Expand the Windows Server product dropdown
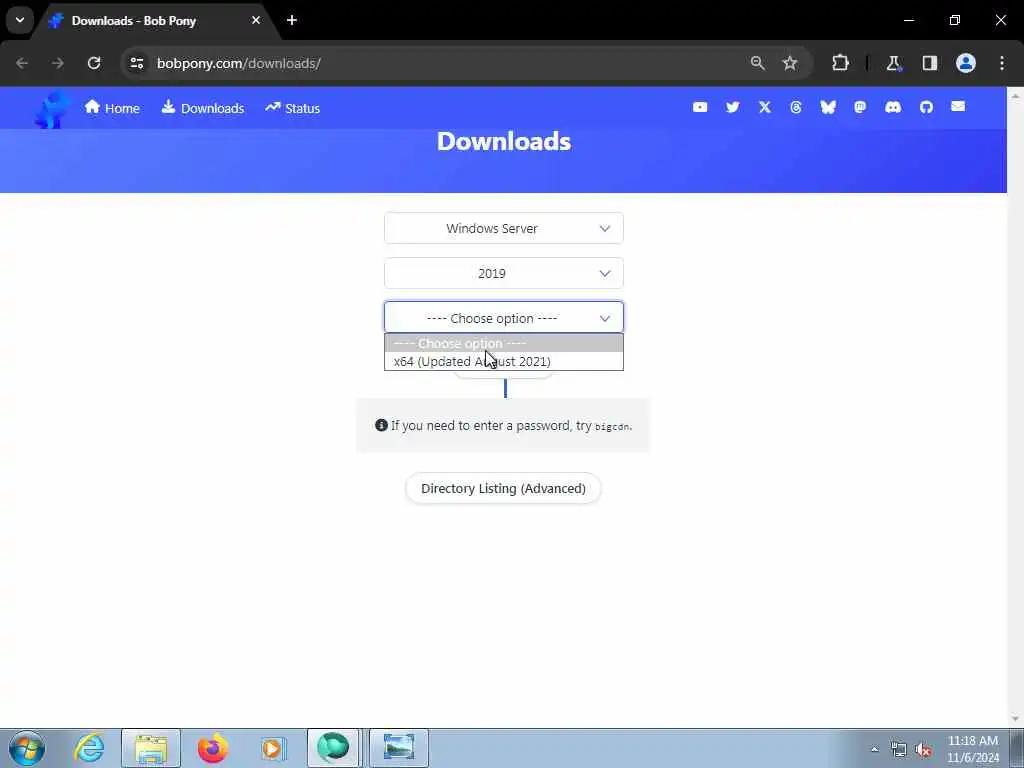The width and height of the screenshot is (1024, 768). [504, 228]
